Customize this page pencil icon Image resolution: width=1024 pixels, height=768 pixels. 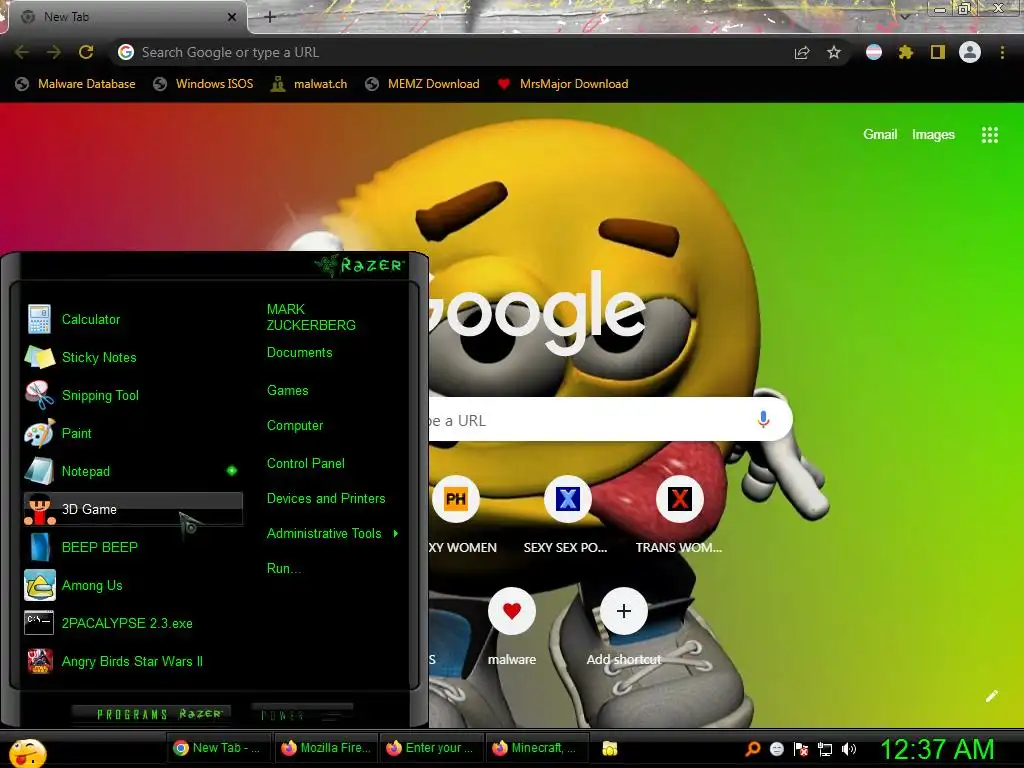(991, 696)
